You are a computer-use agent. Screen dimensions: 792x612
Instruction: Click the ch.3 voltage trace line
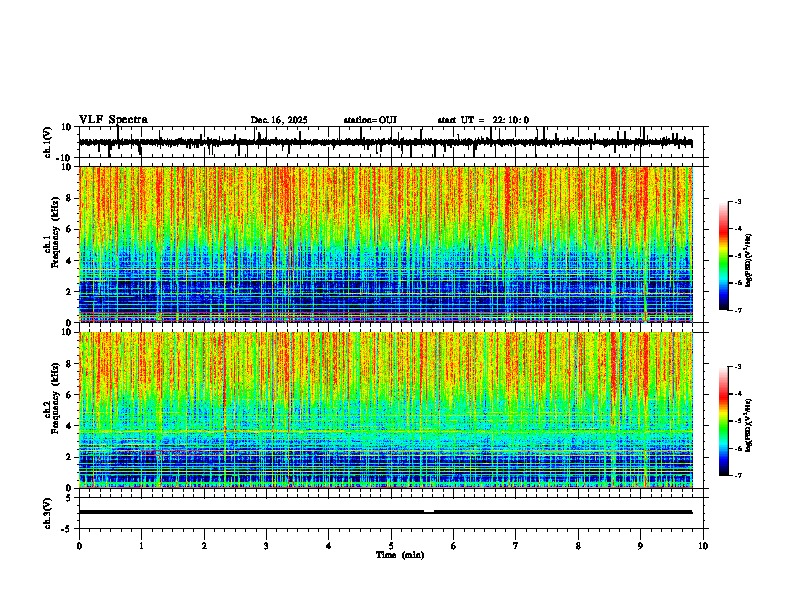(x=385, y=512)
